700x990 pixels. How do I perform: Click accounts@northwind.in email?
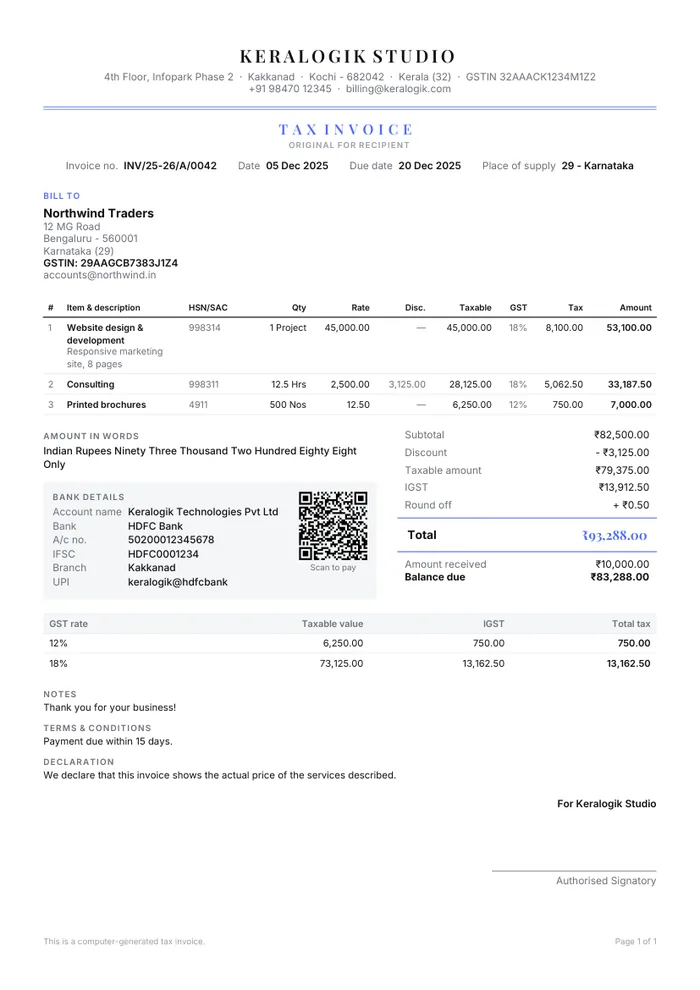pos(100,275)
